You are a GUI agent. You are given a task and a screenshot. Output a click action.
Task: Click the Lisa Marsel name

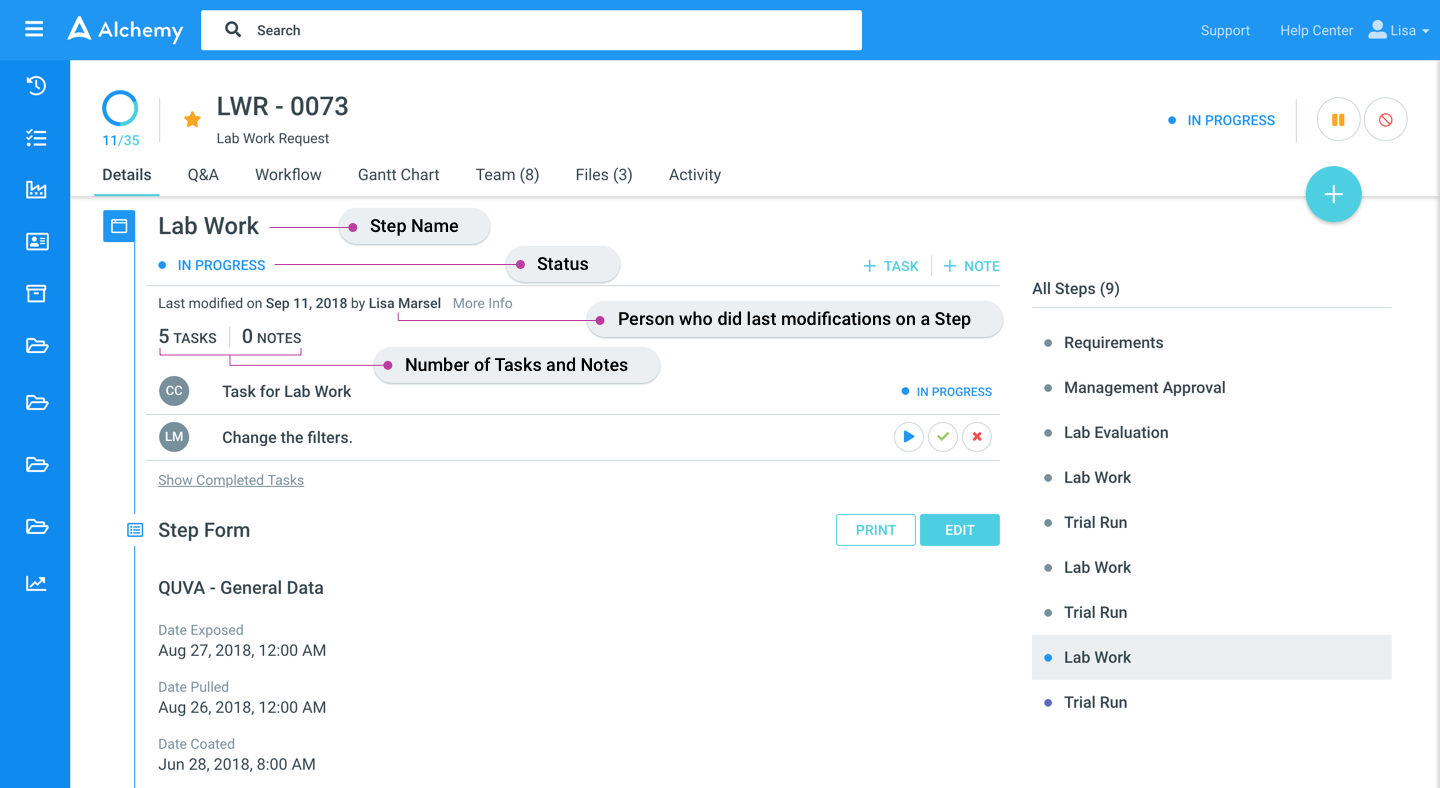pyautogui.click(x=405, y=303)
